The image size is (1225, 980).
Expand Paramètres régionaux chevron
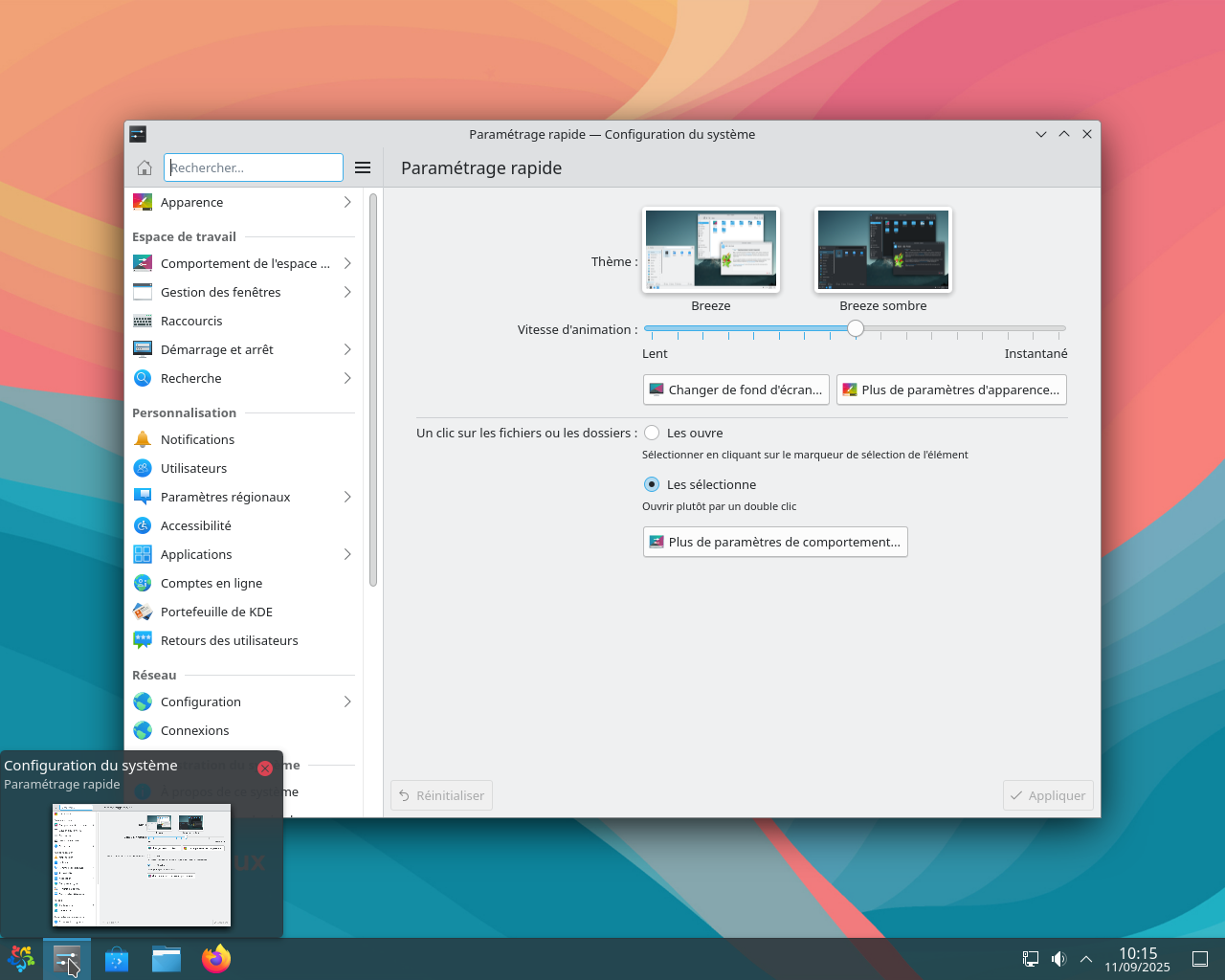click(347, 497)
